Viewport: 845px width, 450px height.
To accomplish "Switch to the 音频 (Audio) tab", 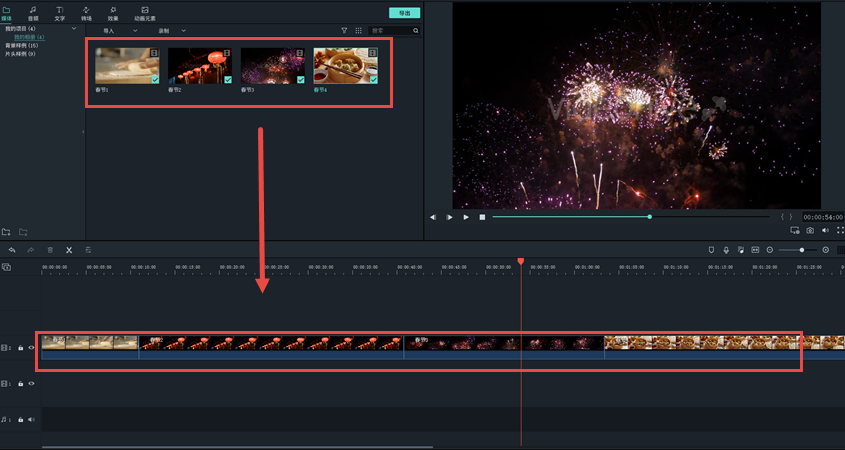I will [33, 13].
